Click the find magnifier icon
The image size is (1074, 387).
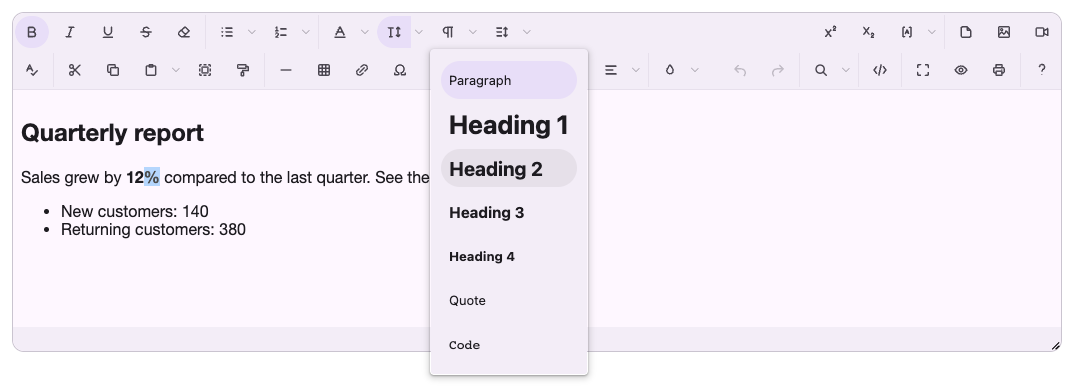click(x=821, y=70)
